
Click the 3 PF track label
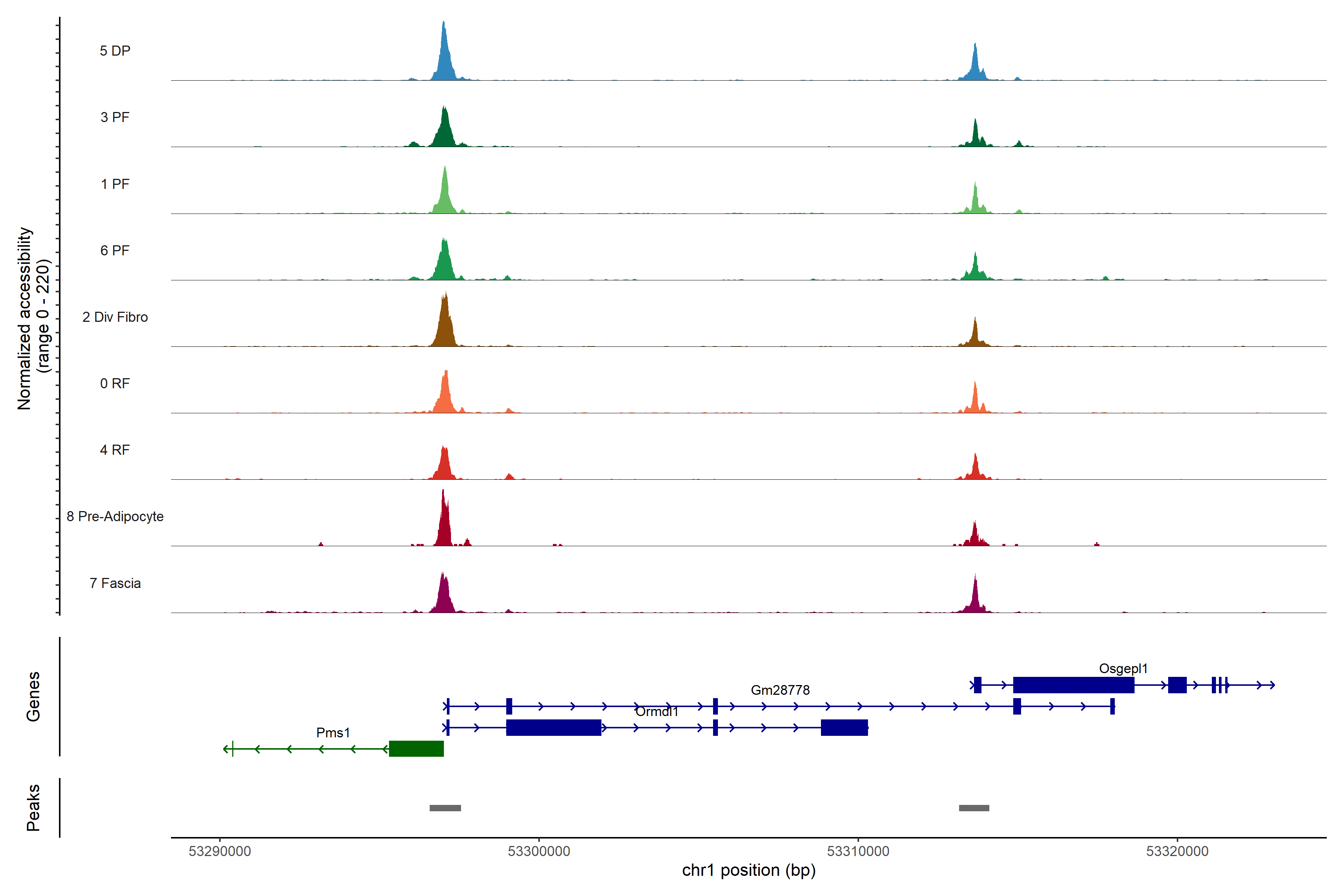[115, 117]
